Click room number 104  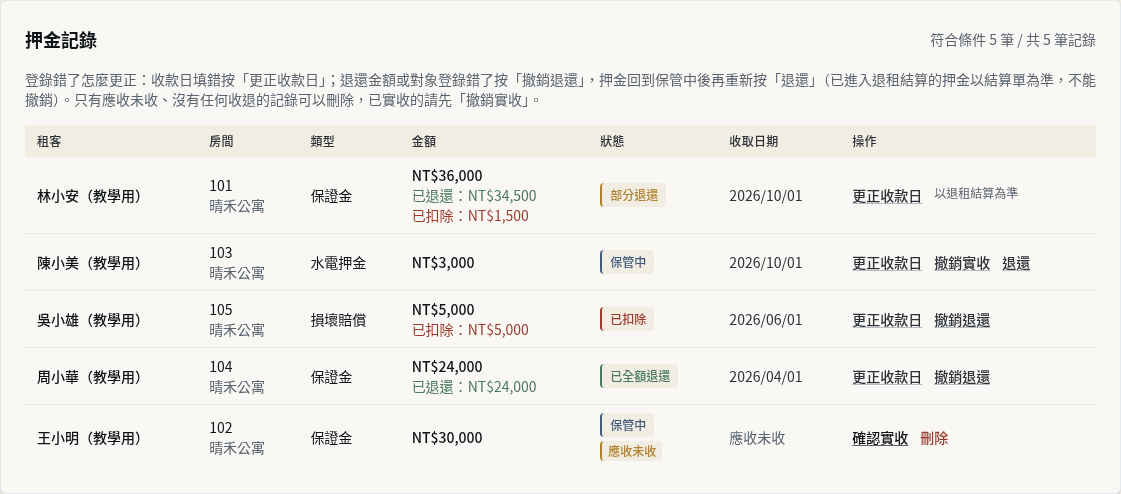(x=221, y=367)
